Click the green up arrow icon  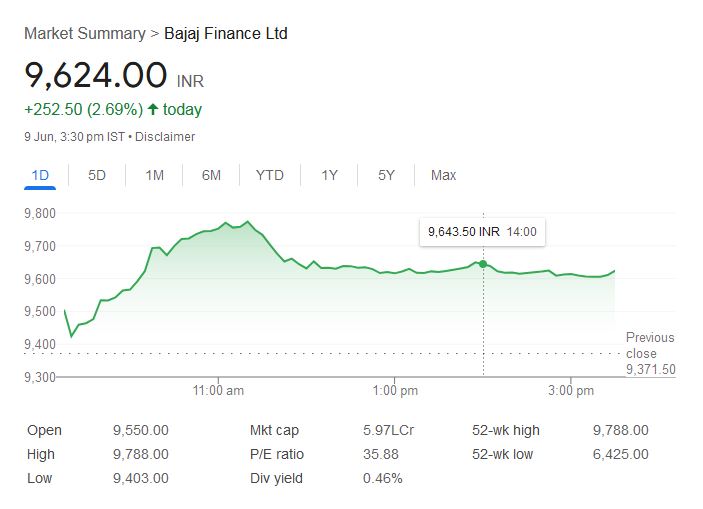(153, 110)
